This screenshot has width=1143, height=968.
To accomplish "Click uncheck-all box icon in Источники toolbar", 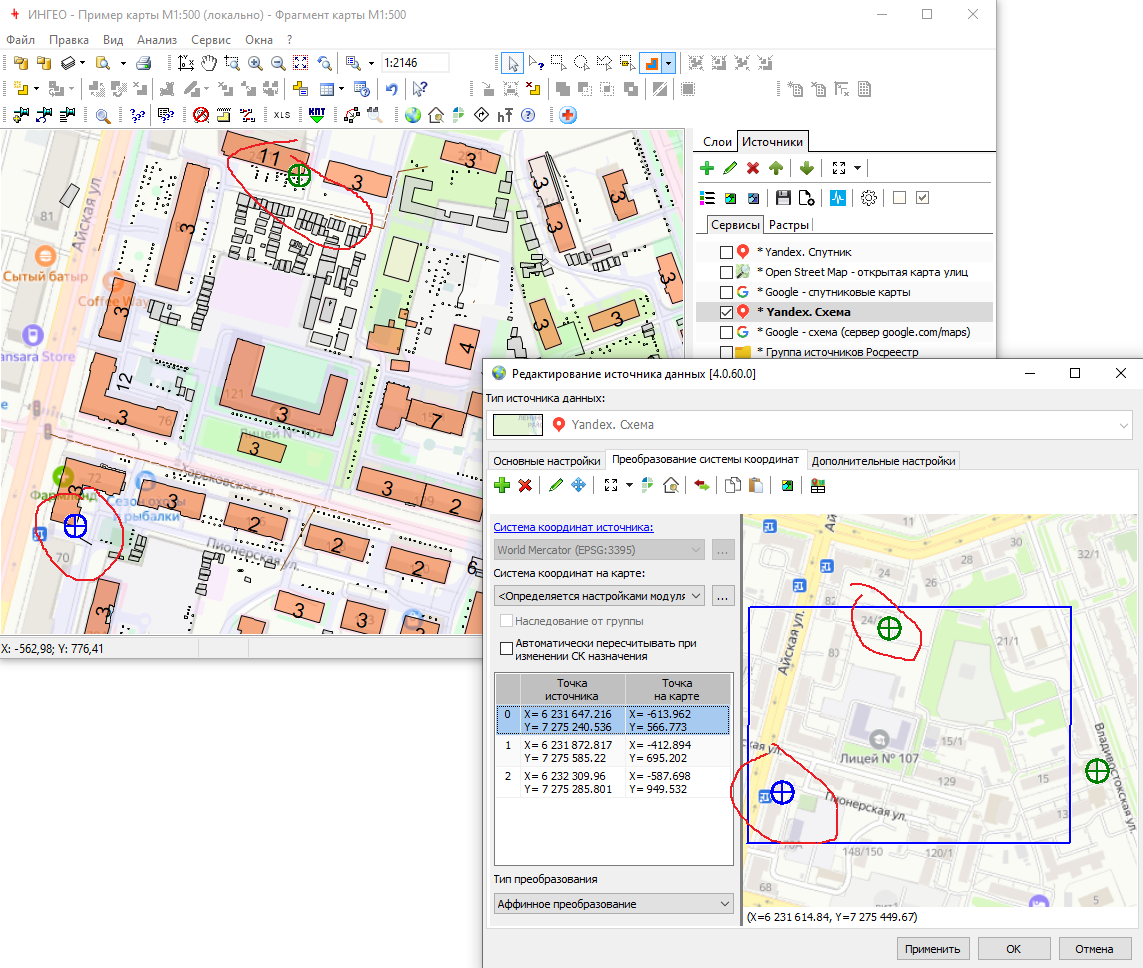I will coord(900,198).
